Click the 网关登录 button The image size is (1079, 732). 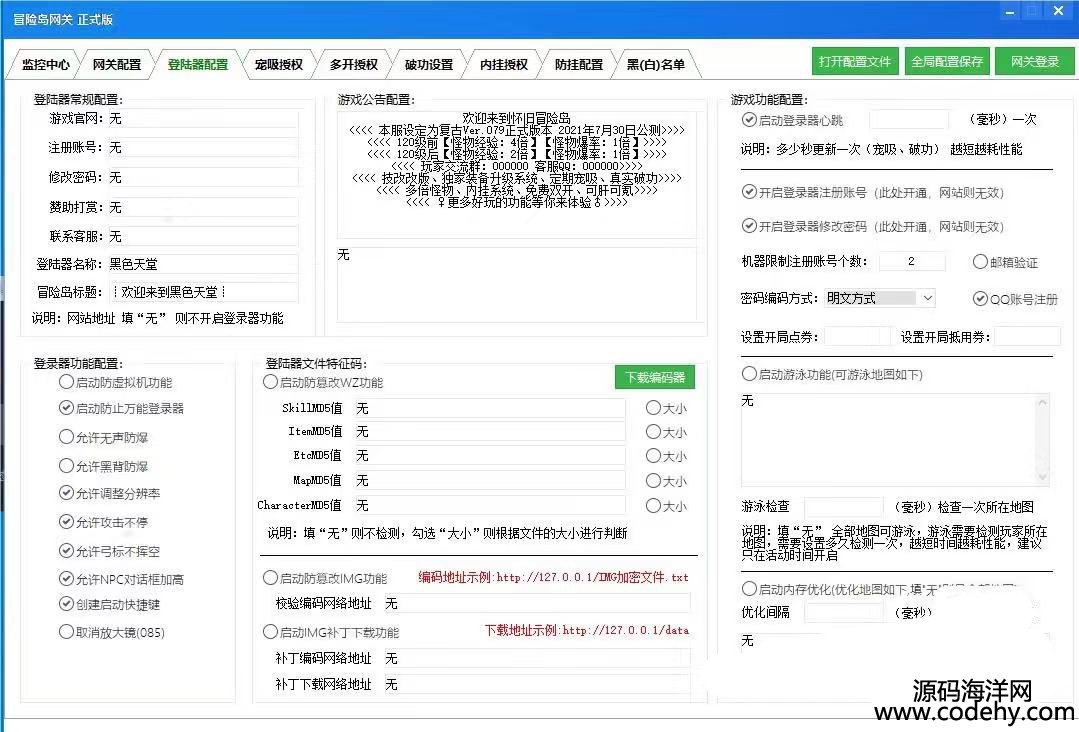tap(1034, 61)
